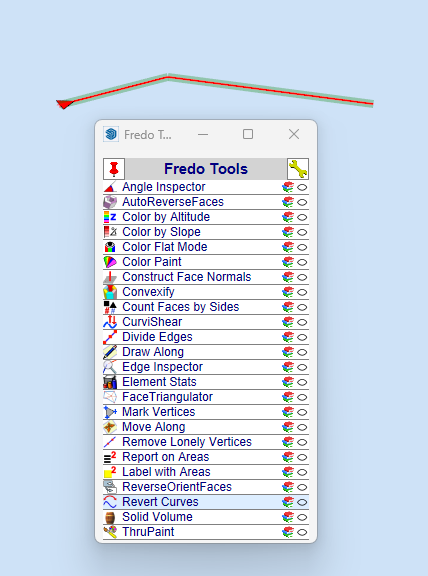Viewport: 428px width, 576px height.
Task: Click the Color Flat Mode icon
Action: click(110, 247)
